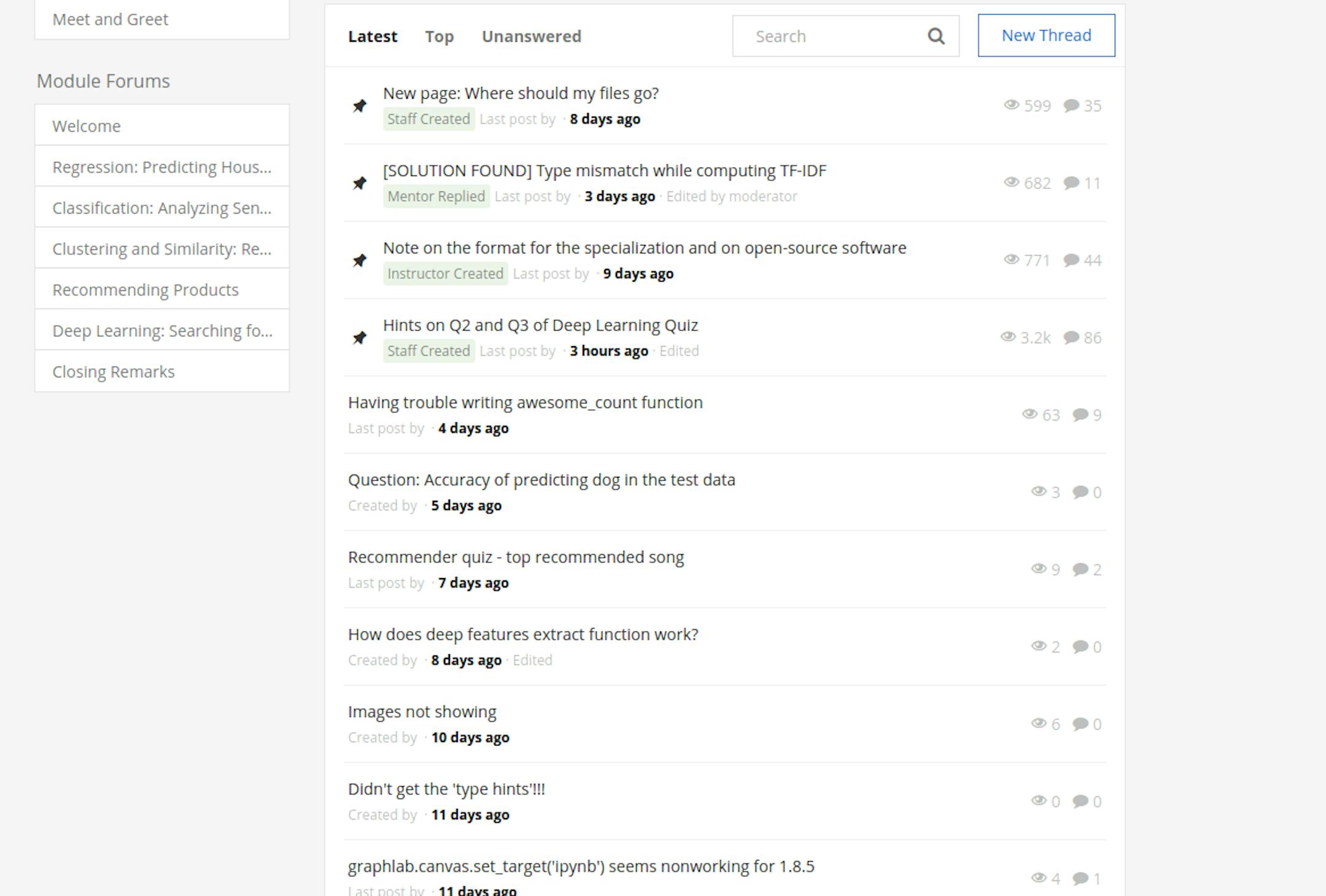Open 'How does deep features extract function work?'

point(523,635)
